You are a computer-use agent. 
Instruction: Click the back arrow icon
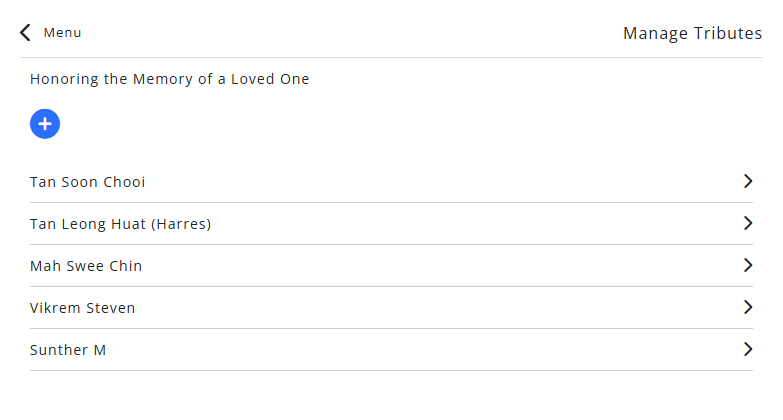point(26,33)
